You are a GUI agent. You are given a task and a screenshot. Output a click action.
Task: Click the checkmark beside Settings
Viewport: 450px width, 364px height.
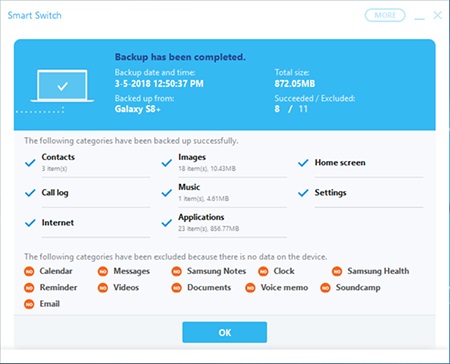[303, 193]
